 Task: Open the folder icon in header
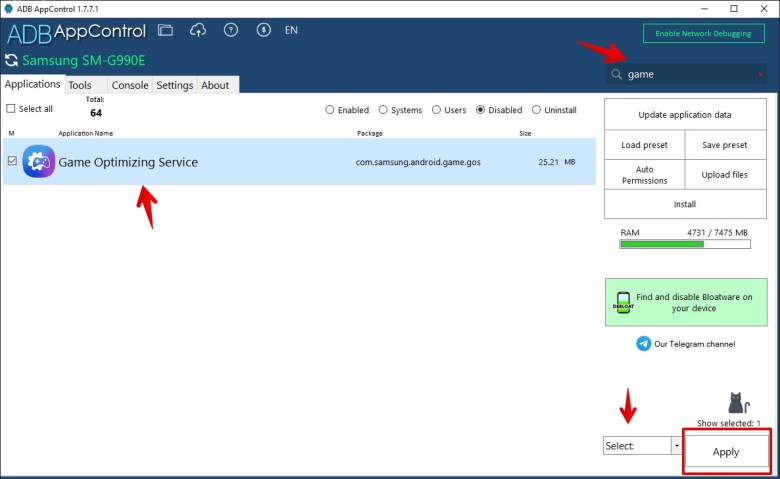(165, 30)
